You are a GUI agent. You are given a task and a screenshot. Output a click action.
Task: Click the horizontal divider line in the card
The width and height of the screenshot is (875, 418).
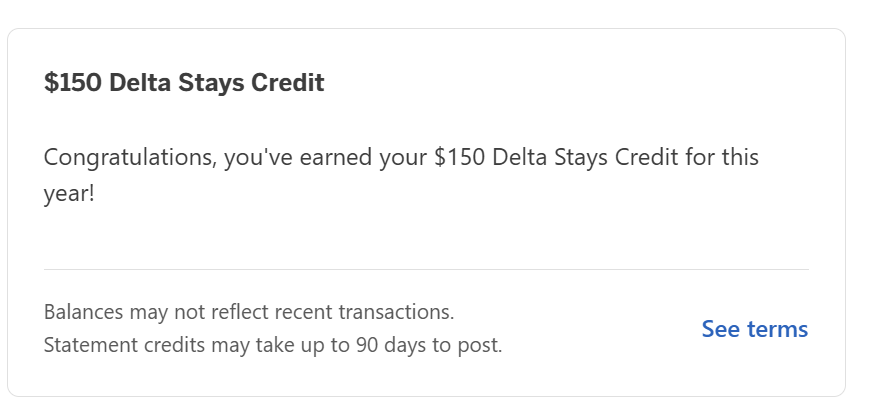[x=426, y=269]
